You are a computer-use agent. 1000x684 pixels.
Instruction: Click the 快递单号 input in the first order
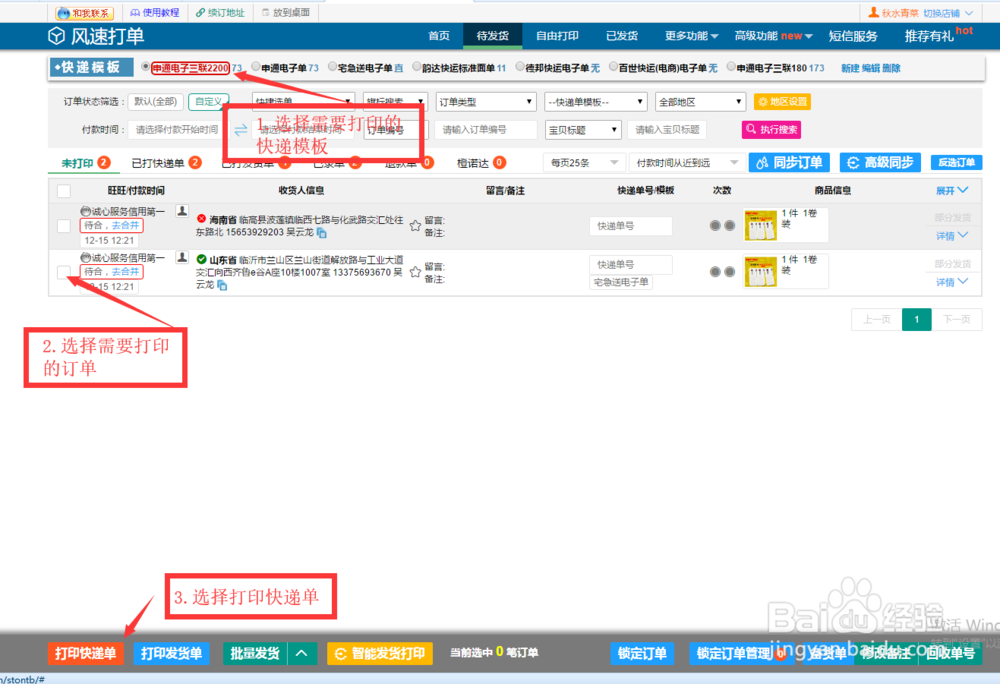630,225
